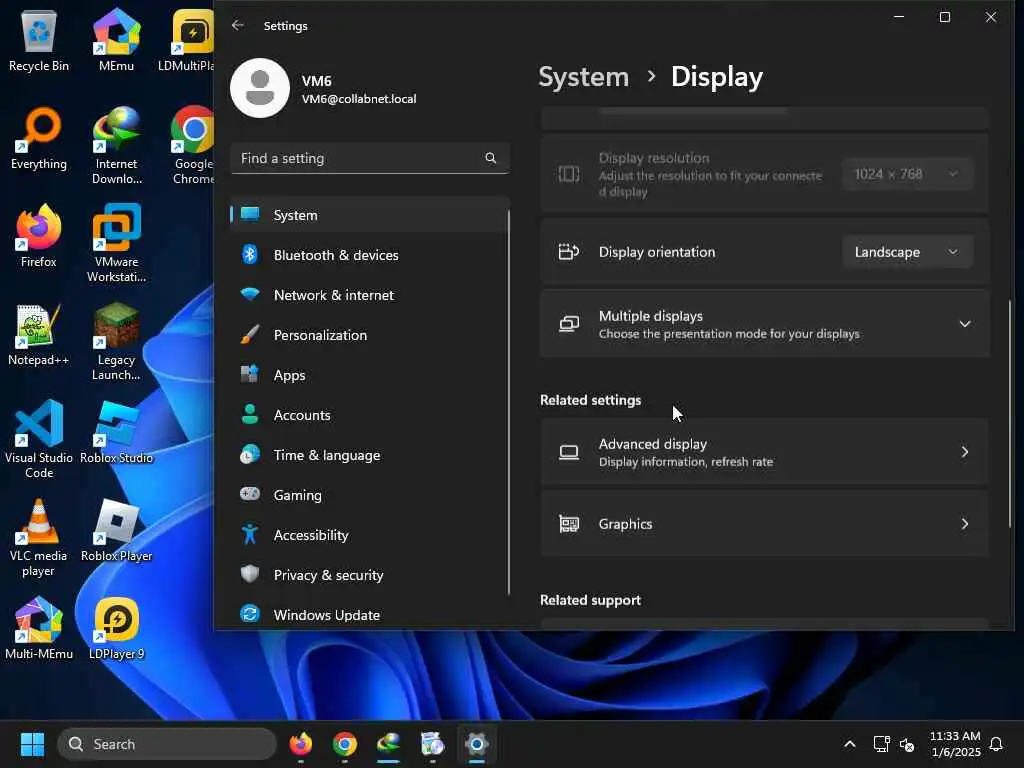Open the Windows Start menu
This screenshot has width=1024, height=768.
click(32, 744)
